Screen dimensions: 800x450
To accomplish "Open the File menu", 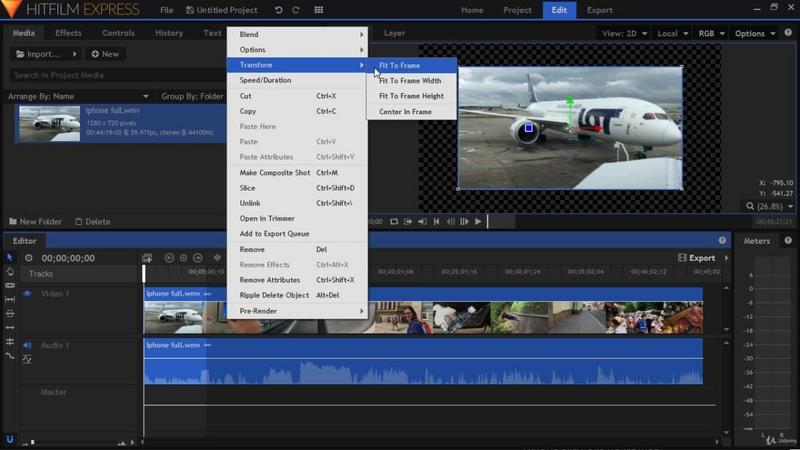I will tap(166, 10).
